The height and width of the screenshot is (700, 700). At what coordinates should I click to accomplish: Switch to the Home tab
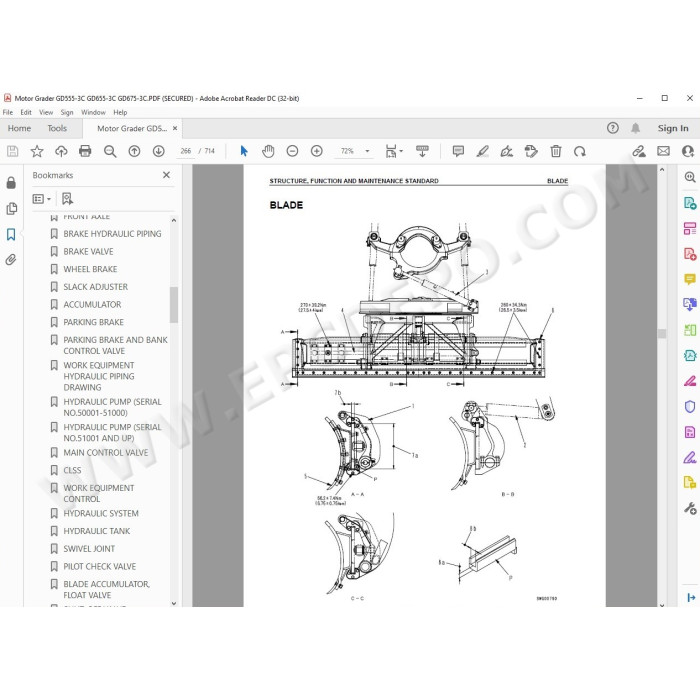[x=19, y=128]
